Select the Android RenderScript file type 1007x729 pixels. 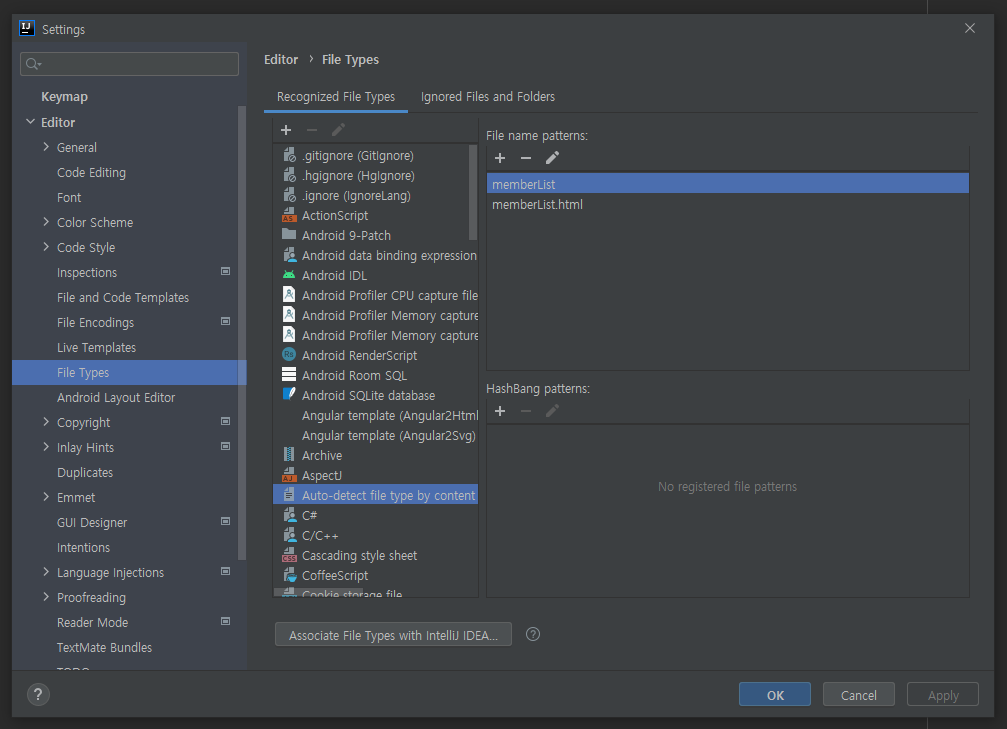click(376, 355)
